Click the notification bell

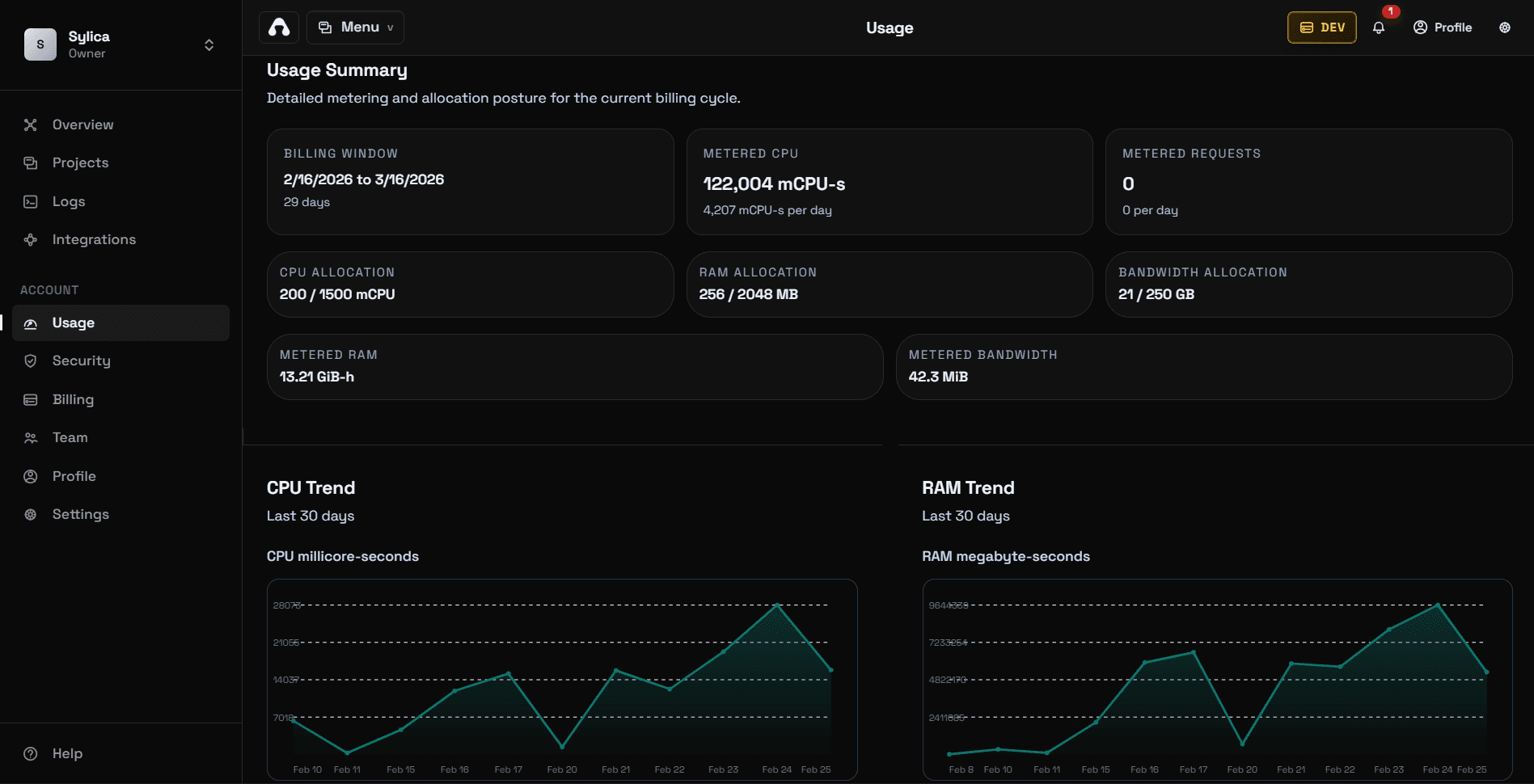point(1379,27)
